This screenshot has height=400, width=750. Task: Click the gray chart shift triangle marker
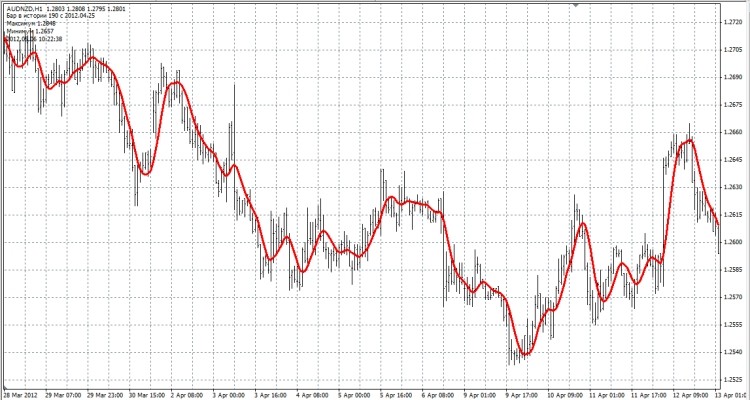575,5
